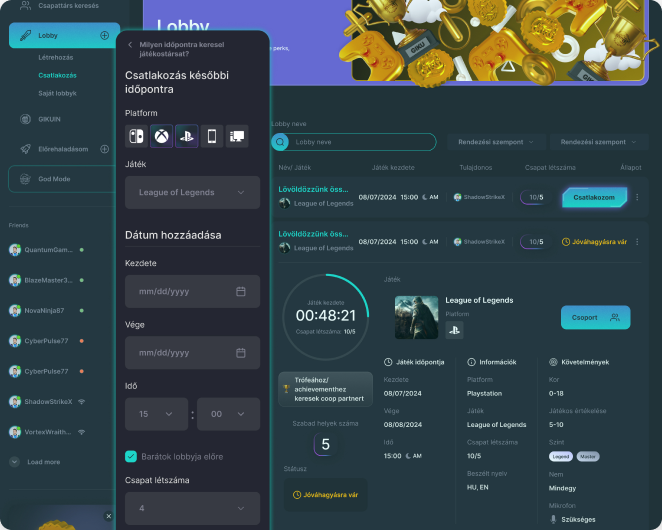
Task: Select the Xbox platform icon
Action: click(161, 137)
